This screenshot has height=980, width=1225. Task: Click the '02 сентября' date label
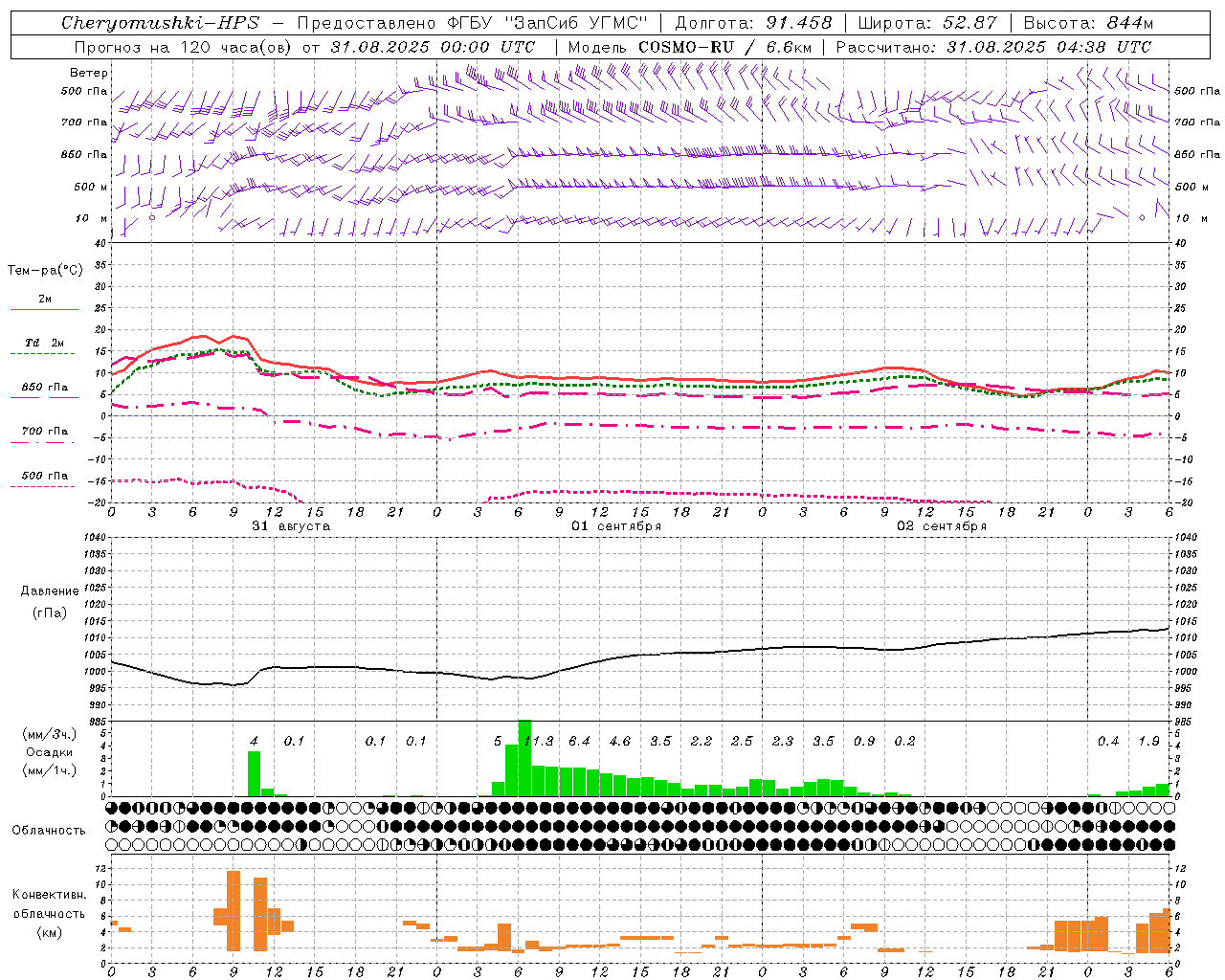(x=941, y=526)
